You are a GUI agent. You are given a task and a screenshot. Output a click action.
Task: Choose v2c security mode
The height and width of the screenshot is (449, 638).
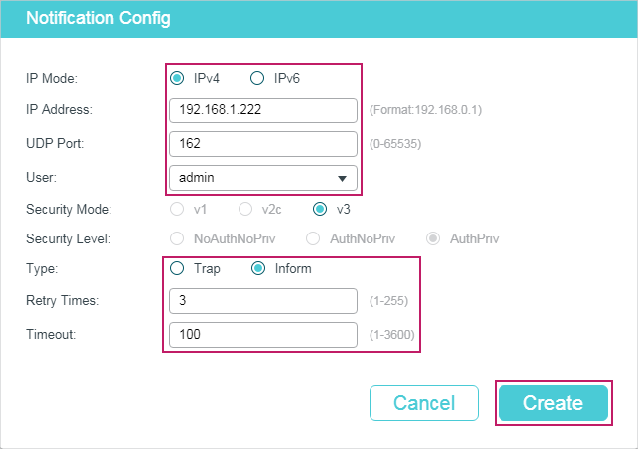[x=245, y=209]
